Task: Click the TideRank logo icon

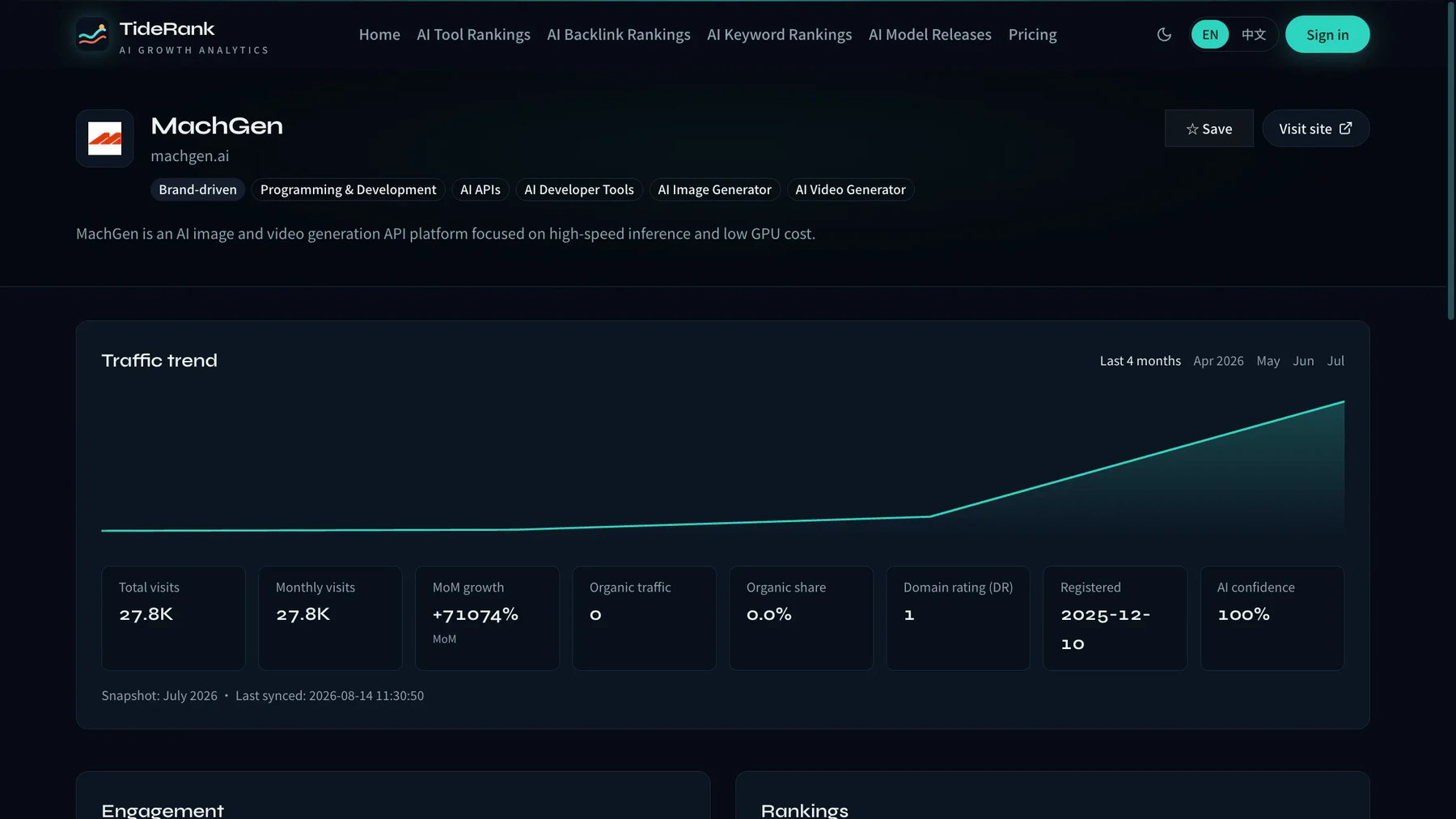Action: pos(92,35)
